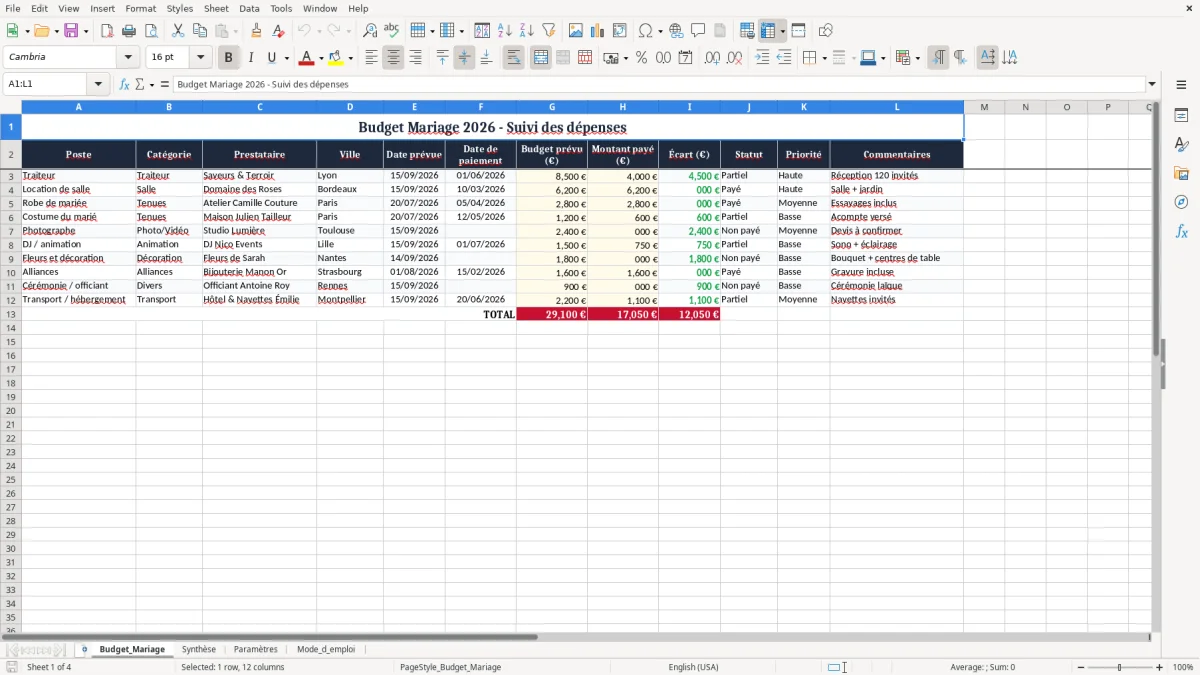The height and width of the screenshot is (675, 1200).
Task: Open the font color dropdown arrow
Action: point(321,58)
